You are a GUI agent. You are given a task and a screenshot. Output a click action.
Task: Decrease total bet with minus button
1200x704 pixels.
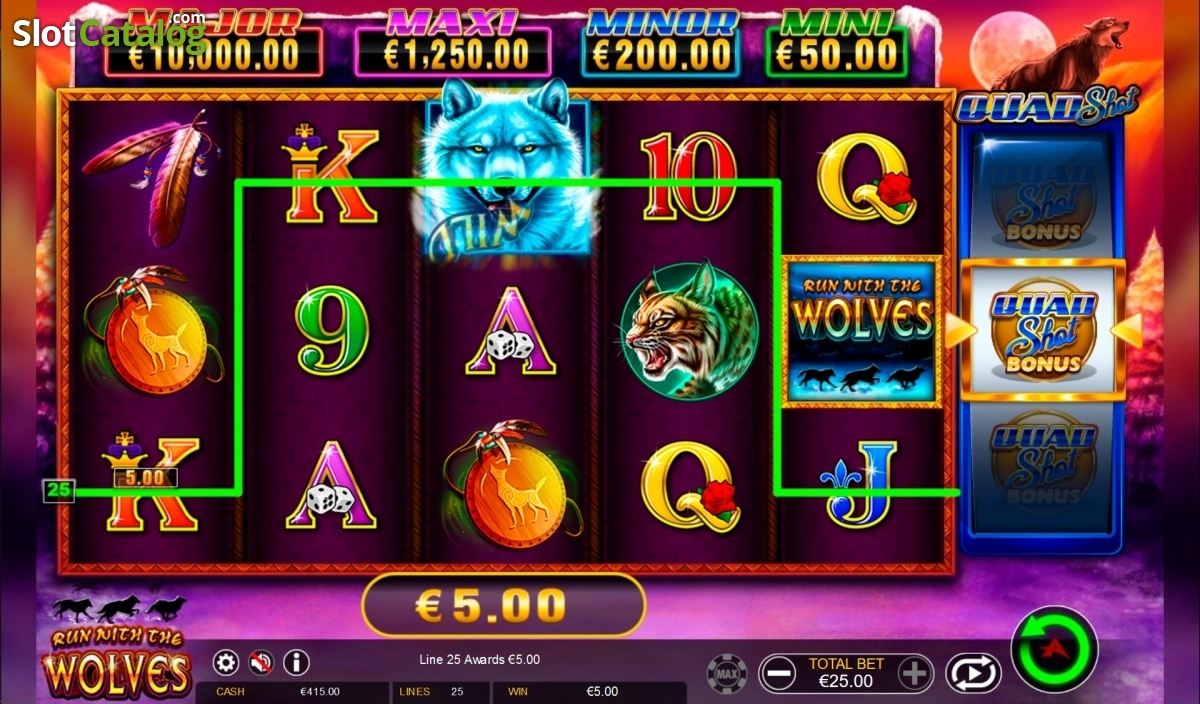point(778,673)
